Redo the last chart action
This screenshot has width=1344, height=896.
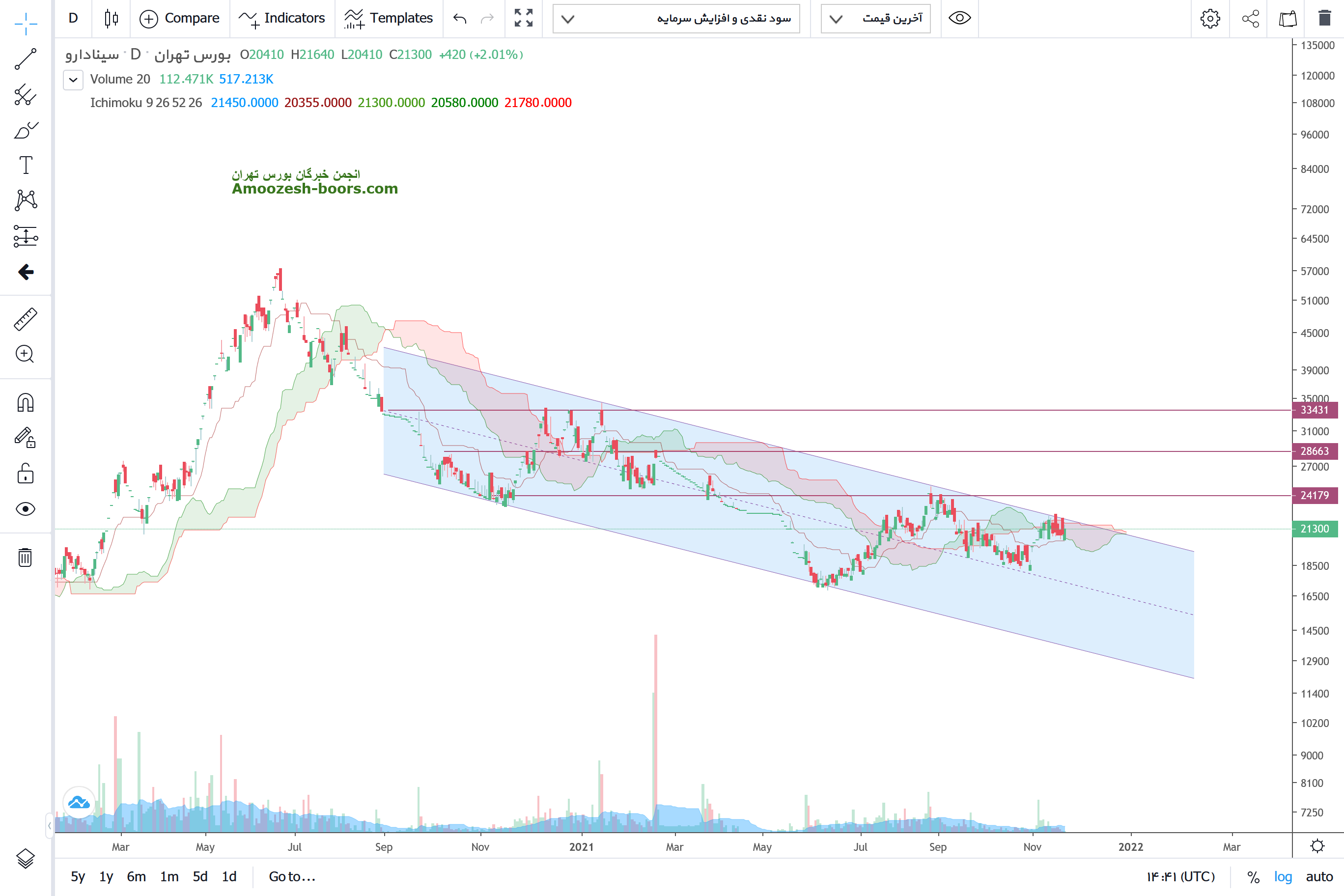pos(487,18)
